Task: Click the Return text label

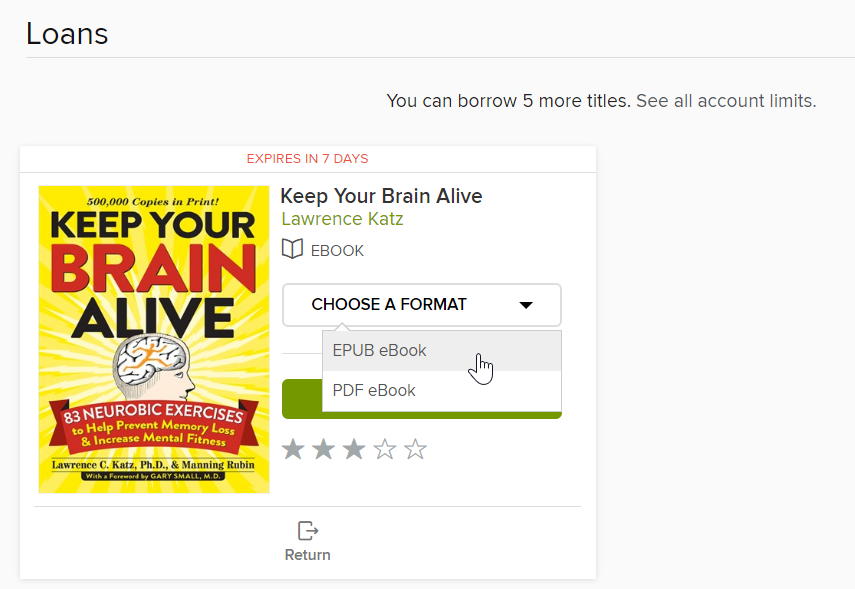Action: pos(308,555)
